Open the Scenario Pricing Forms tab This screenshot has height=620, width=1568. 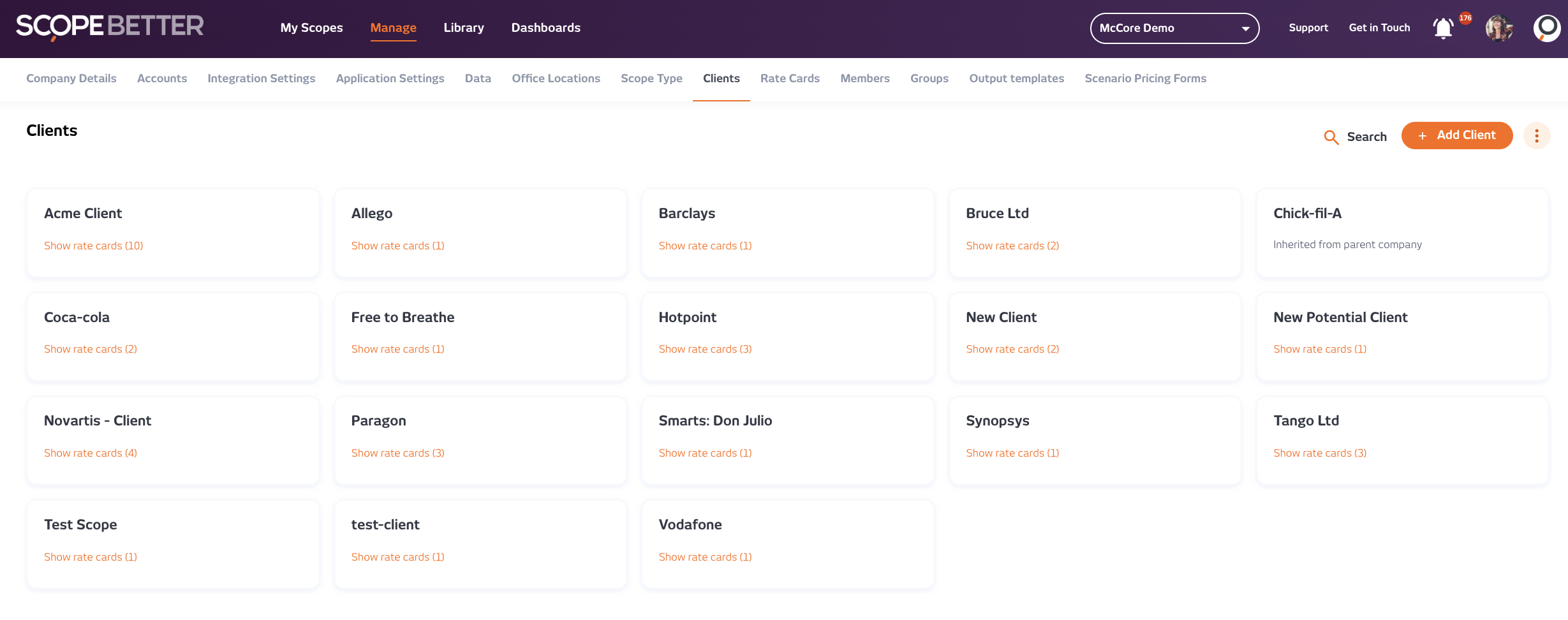(x=1145, y=78)
